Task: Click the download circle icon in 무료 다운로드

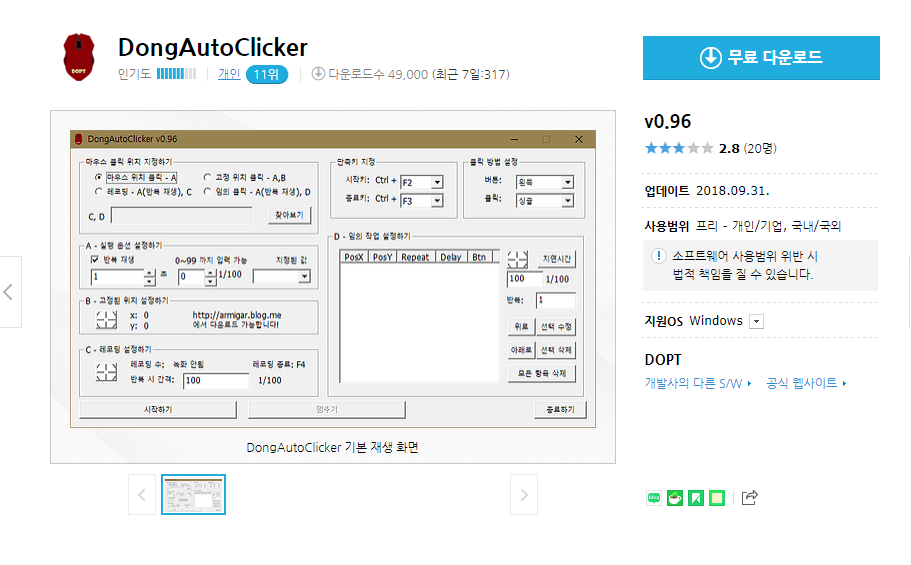Action: 711,58
